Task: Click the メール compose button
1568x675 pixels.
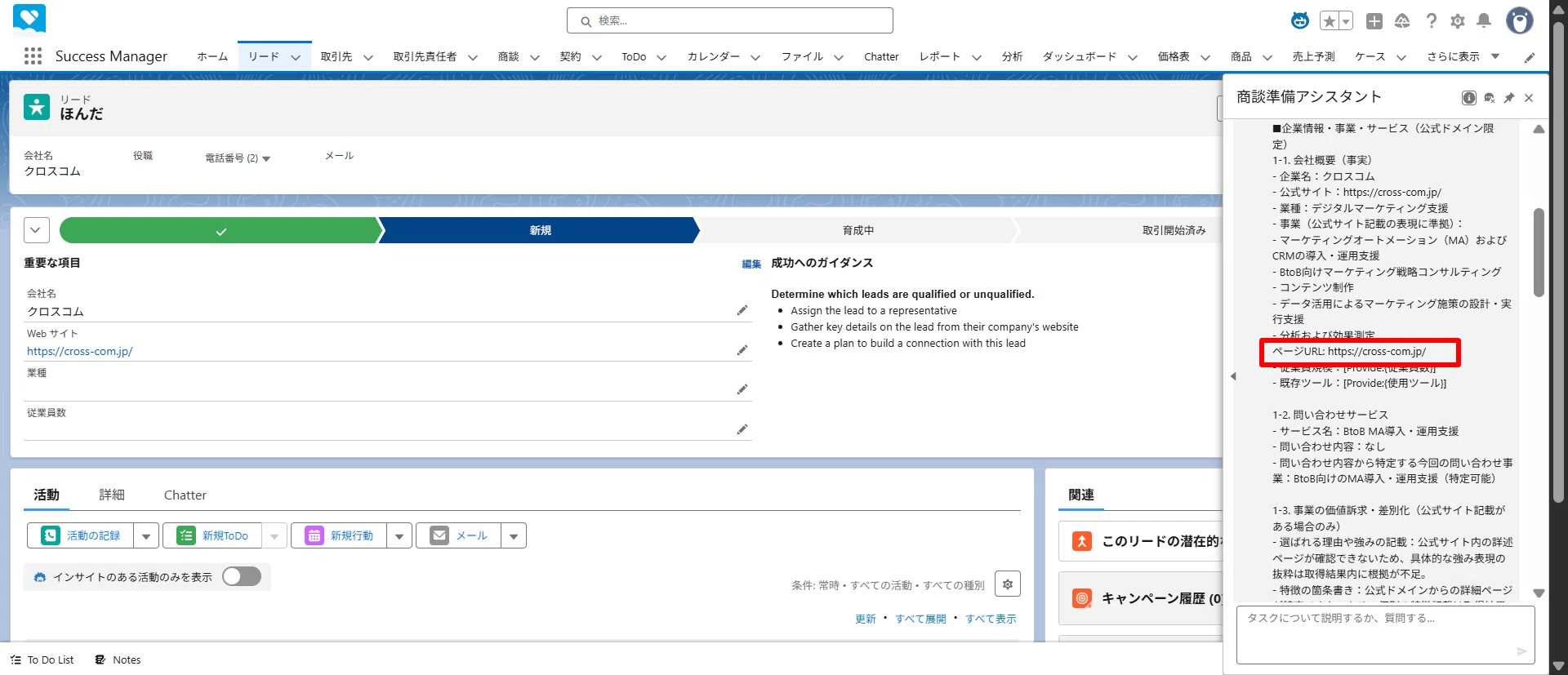Action: pos(459,535)
